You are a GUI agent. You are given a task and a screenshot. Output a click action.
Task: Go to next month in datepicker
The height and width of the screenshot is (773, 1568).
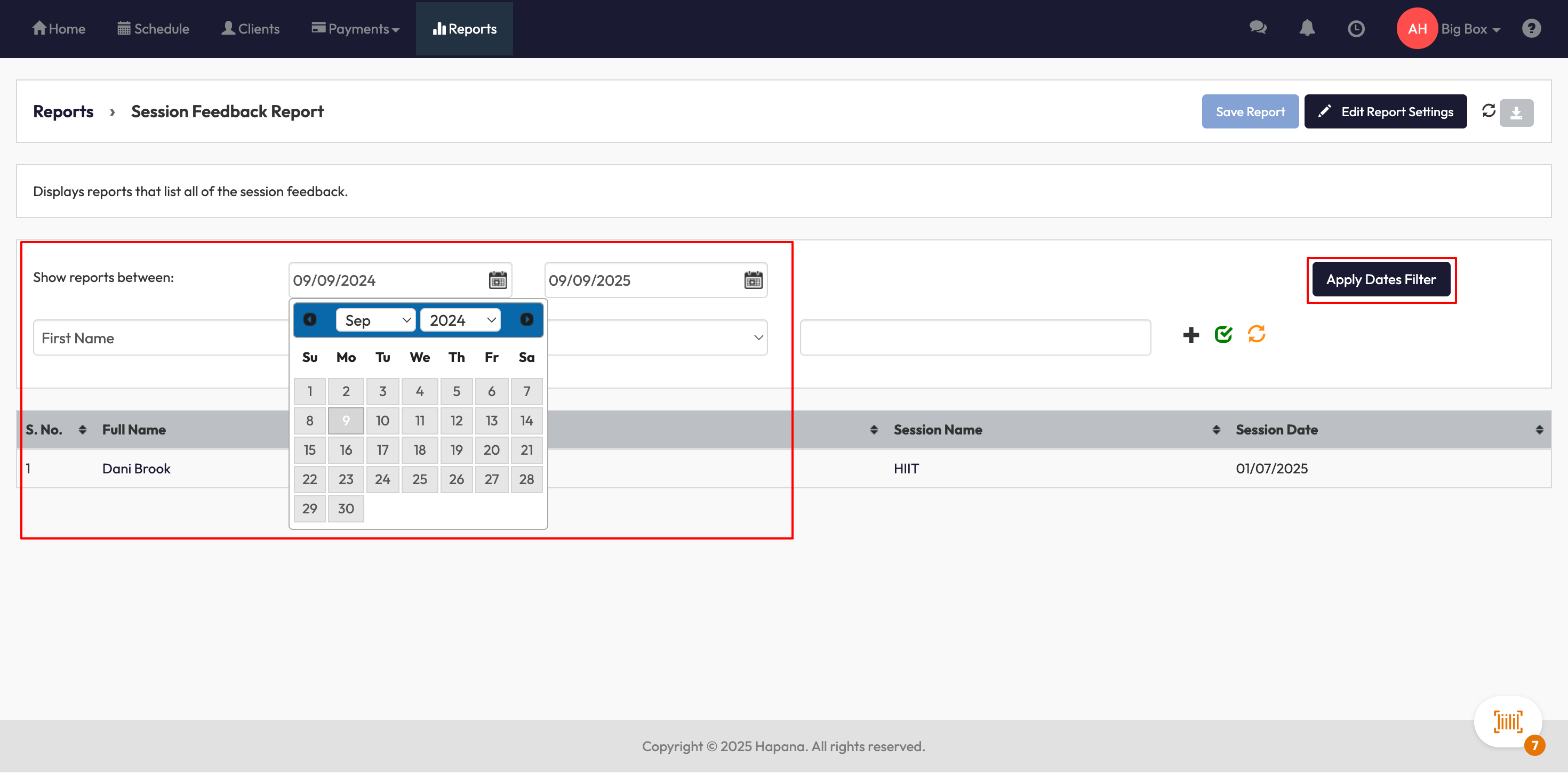click(526, 319)
